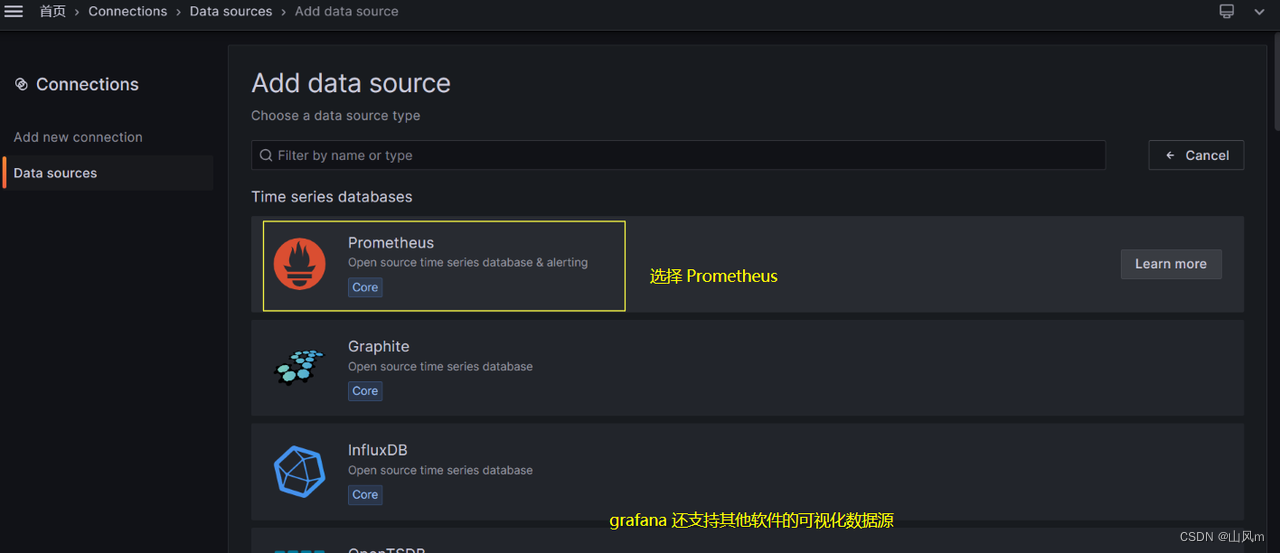This screenshot has width=1280, height=553.
Task: Click Learn more for Prometheus
Action: [x=1171, y=264]
